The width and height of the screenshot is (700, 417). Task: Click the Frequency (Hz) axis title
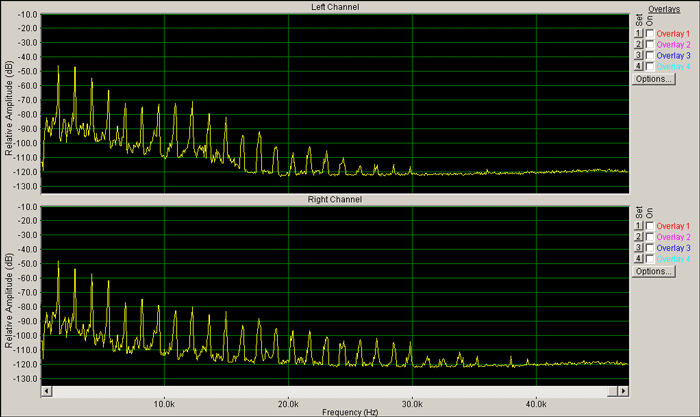point(350,412)
